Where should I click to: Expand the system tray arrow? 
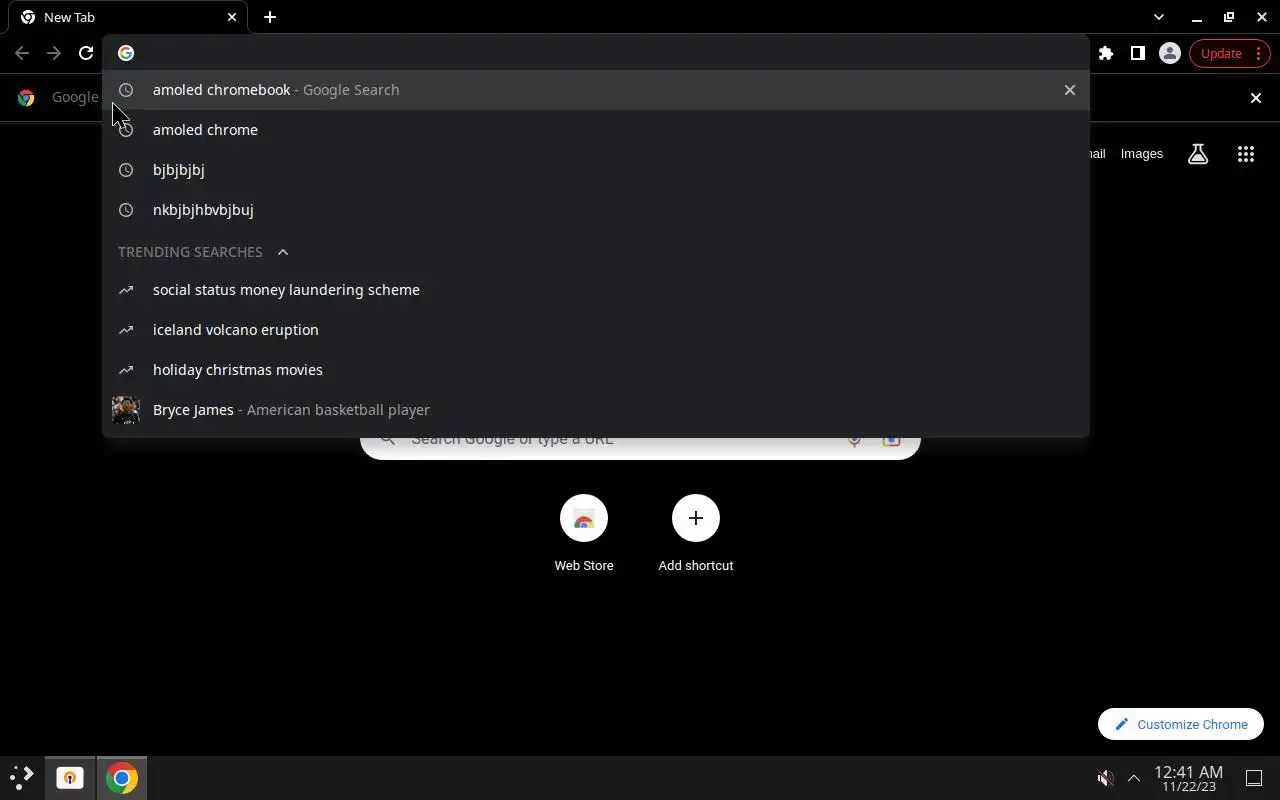pyautogui.click(x=1134, y=778)
